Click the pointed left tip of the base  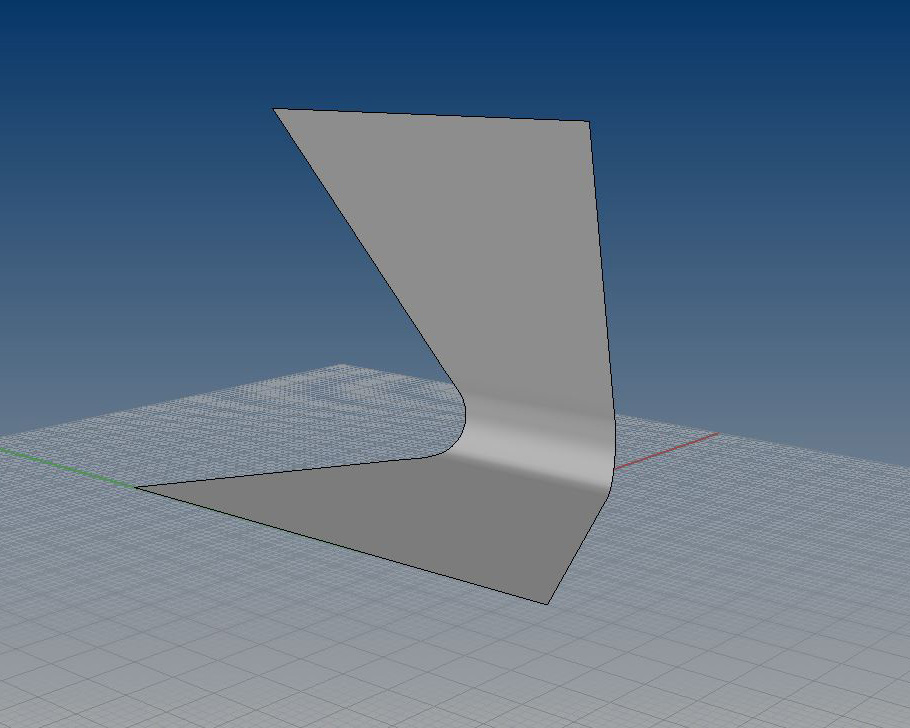click(137, 487)
